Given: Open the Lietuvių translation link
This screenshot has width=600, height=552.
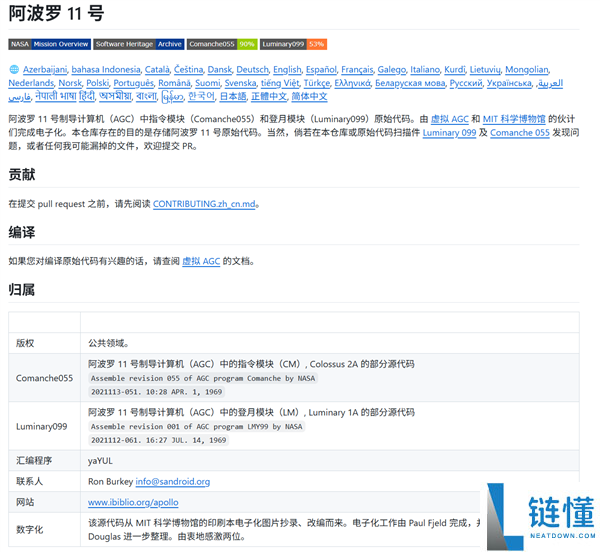Looking at the screenshot, I should click(x=485, y=70).
